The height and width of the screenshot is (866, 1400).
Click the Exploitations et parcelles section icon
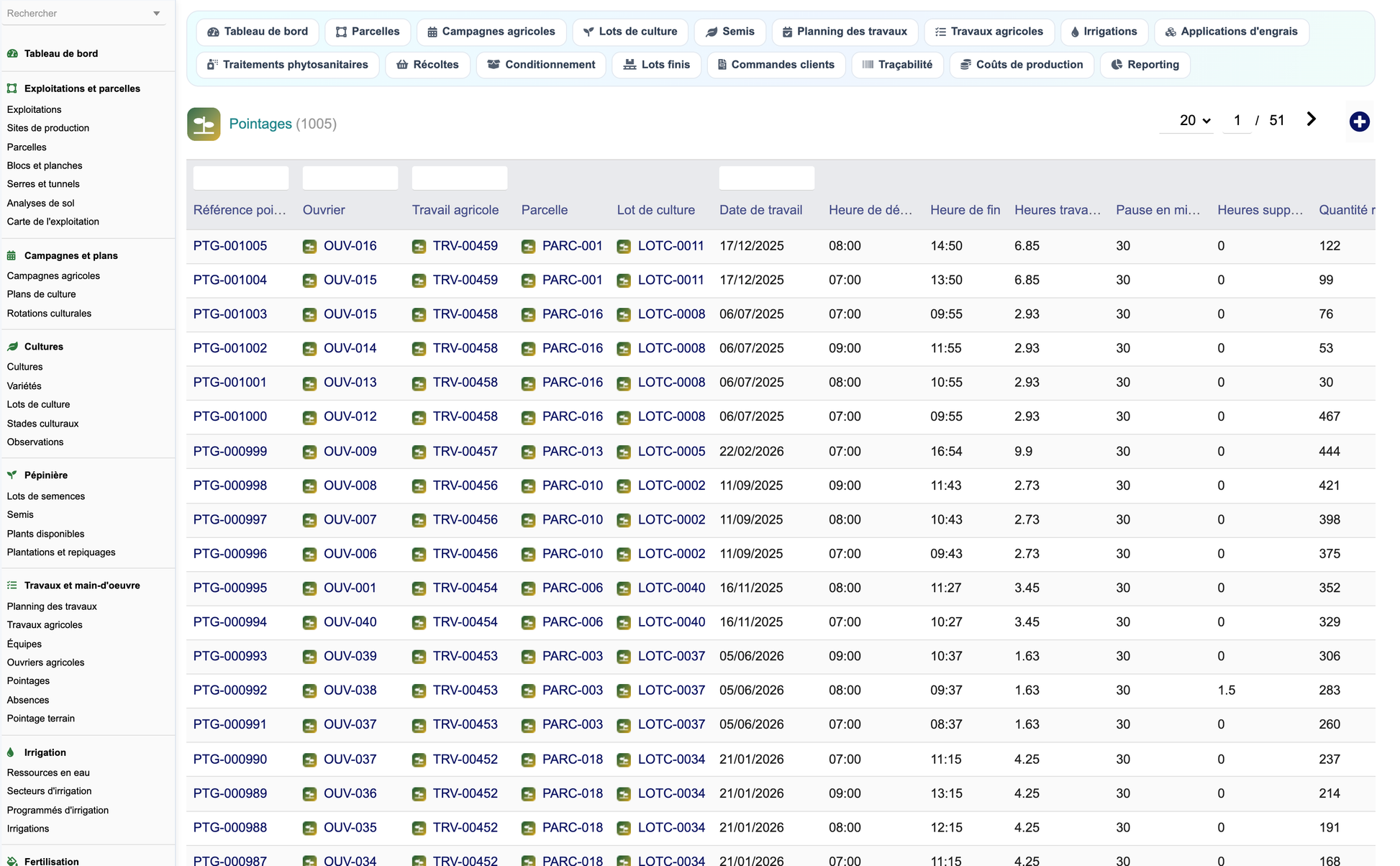(12, 88)
